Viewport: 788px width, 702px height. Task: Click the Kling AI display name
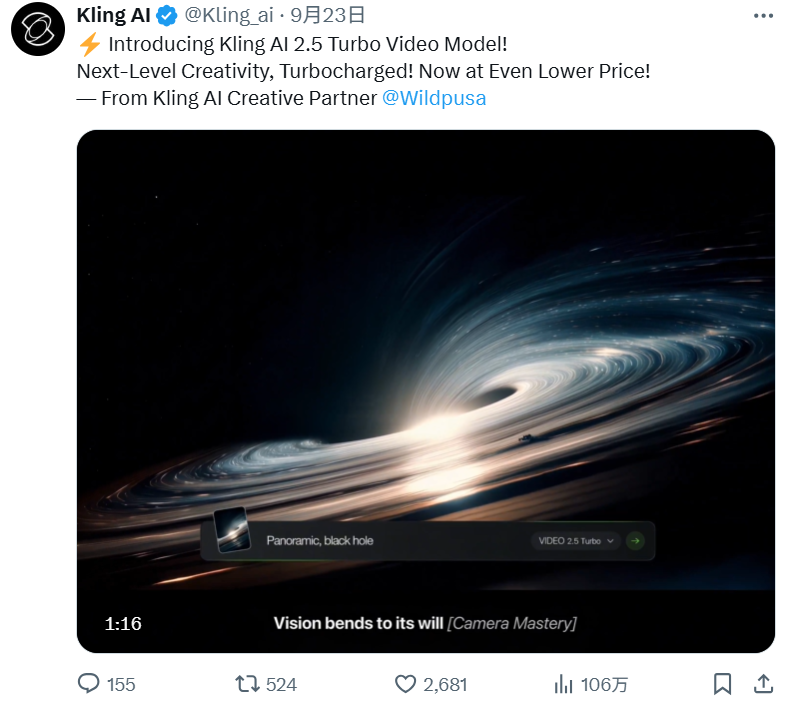[x=114, y=16]
